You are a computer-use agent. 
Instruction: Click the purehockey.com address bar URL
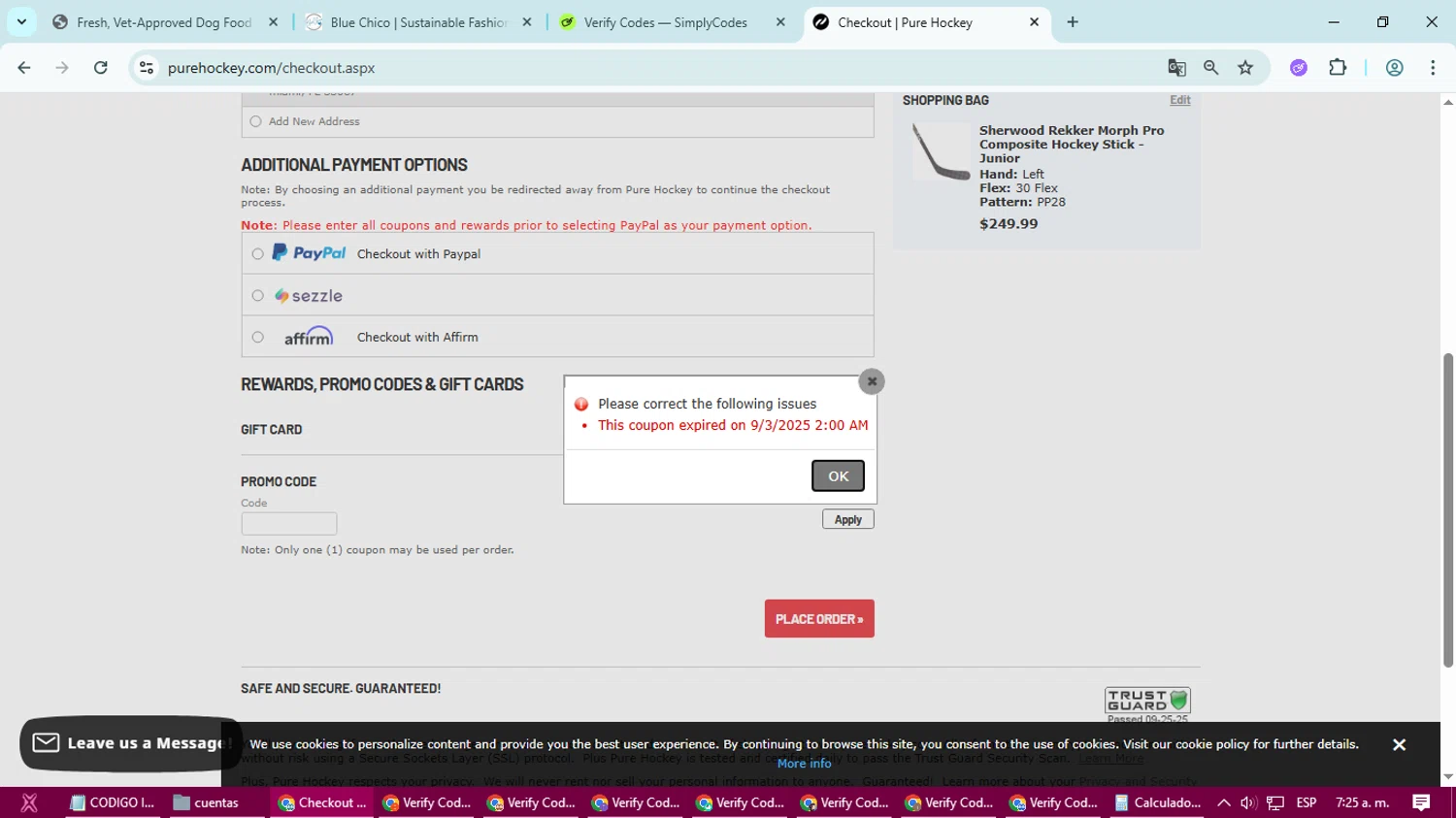[271, 68]
